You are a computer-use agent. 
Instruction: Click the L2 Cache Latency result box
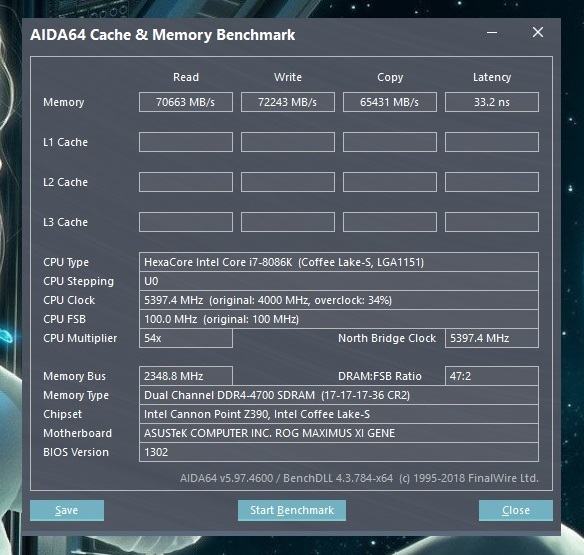tap(492, 182)
